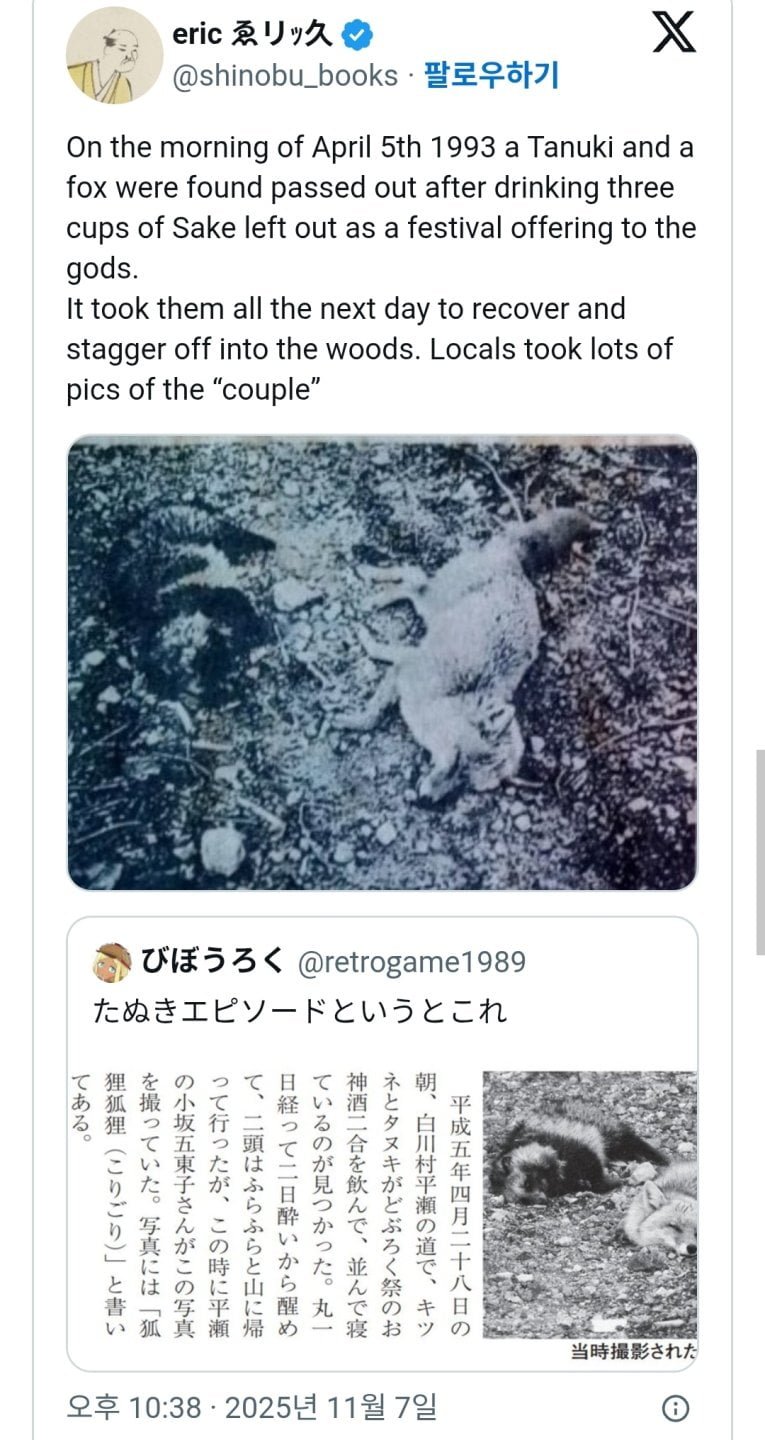
Task: Open the large tanuki and fox photo
Action: click(x=382, y=662)
